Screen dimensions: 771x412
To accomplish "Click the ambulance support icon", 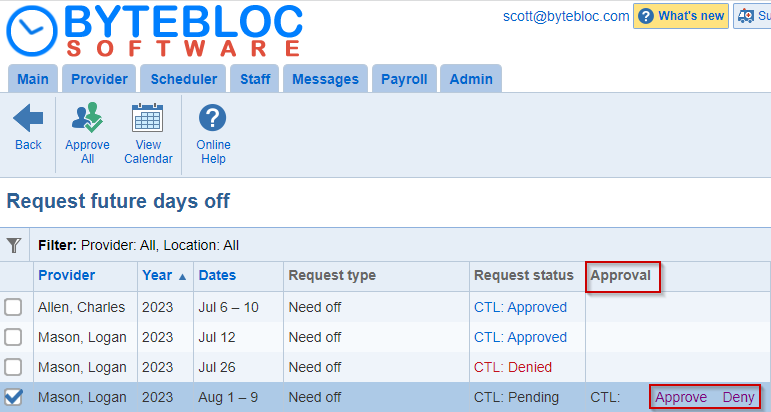I will click(745, 16).
